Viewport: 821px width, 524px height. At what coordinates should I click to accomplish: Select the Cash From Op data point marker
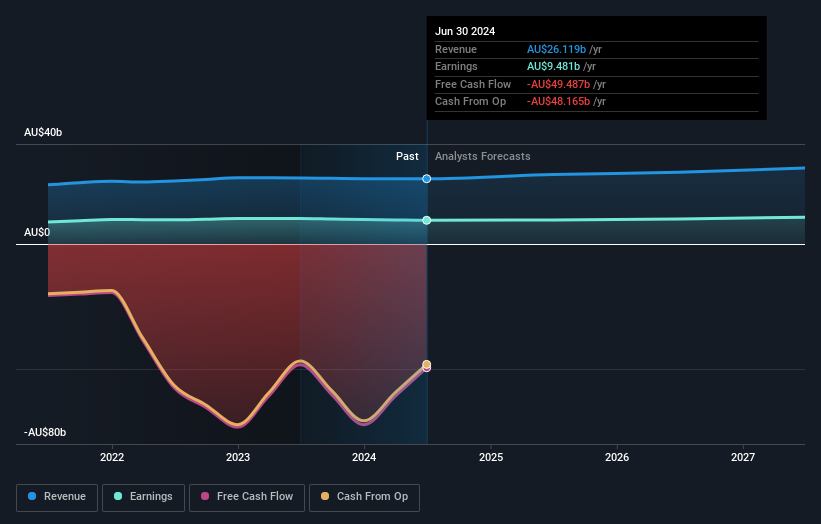pos(427,364)
